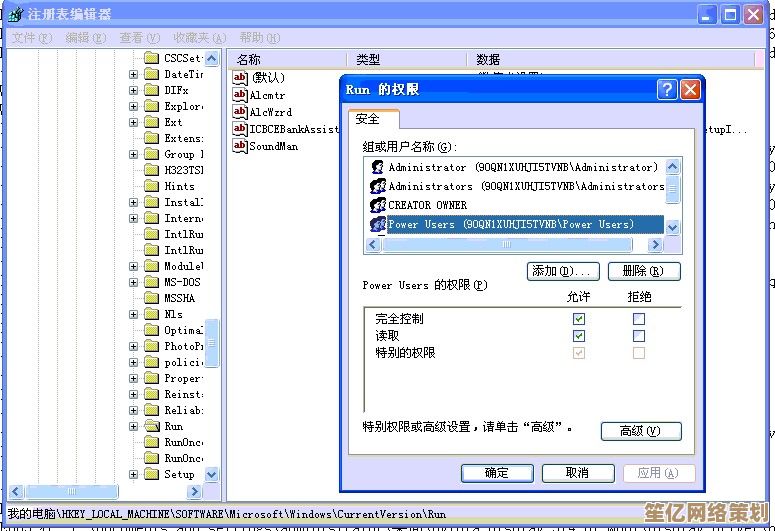The width and height of the screenshot is (775, 531).
Task: Expand the MS-DOS tree node
Action: click(133, 282)
